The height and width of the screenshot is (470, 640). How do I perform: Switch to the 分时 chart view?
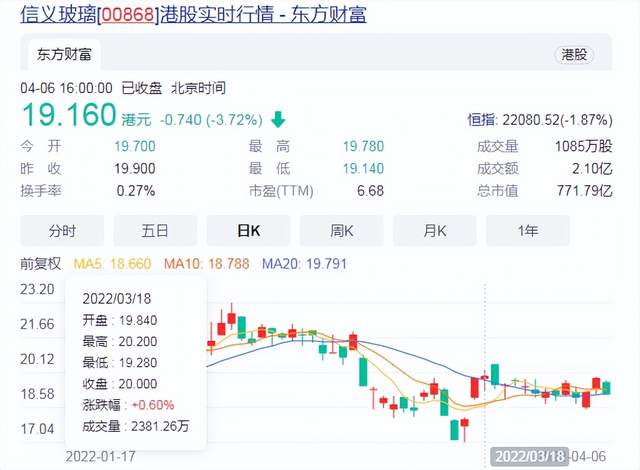61,231
